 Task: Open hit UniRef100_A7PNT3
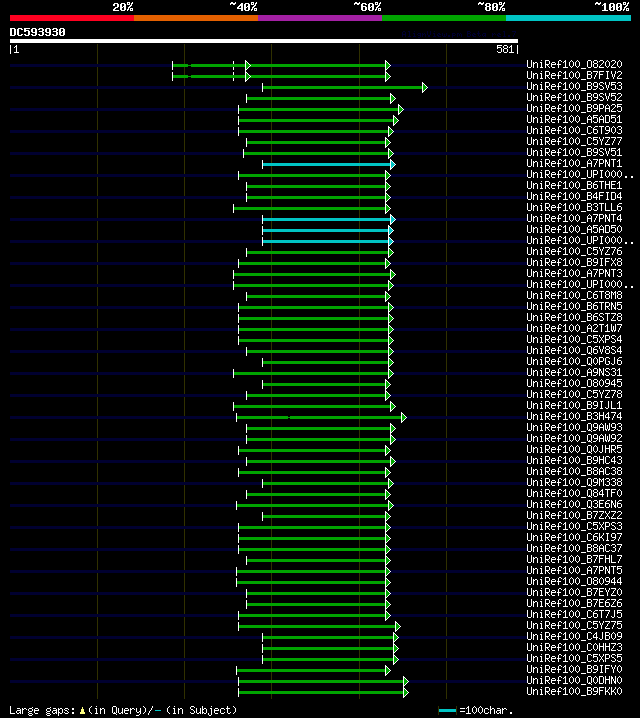point(574,273)
